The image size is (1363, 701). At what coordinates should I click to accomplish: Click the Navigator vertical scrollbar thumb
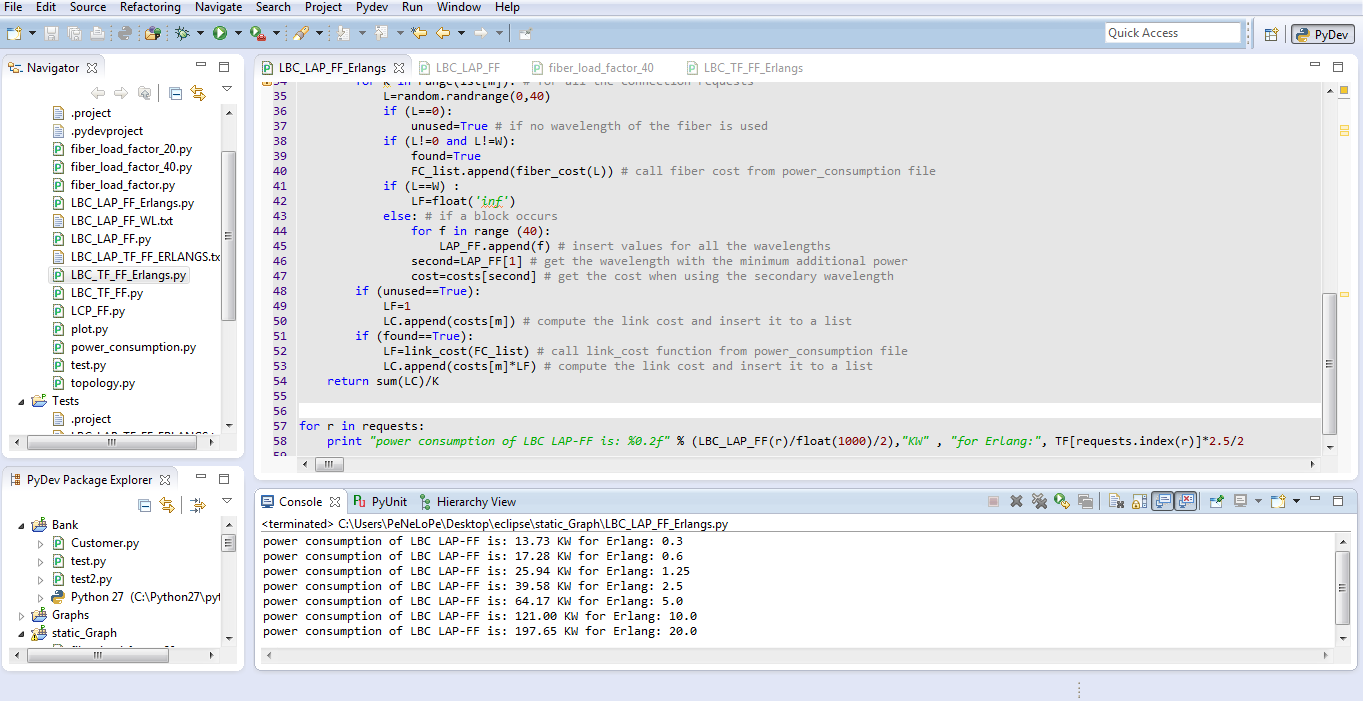point(228,236)
